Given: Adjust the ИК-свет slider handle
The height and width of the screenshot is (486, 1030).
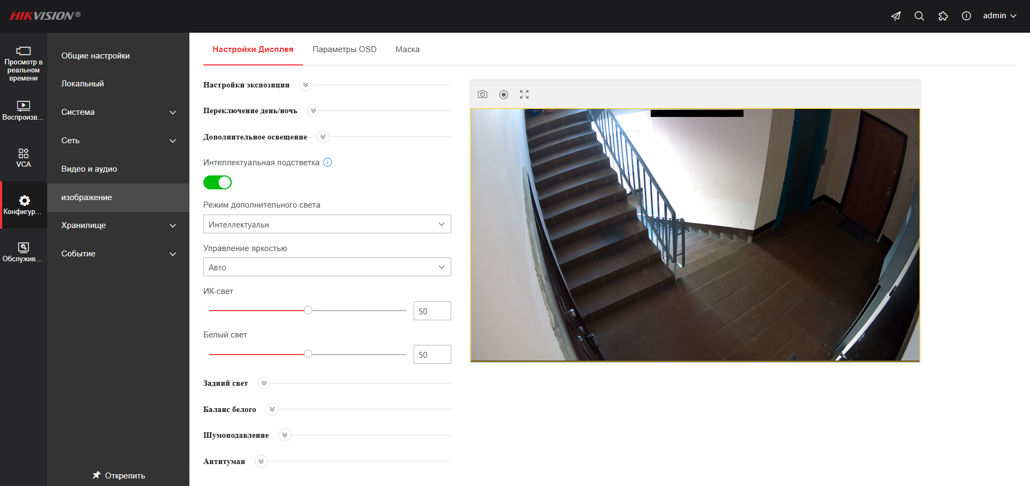Looking at the screenshot, I should (308, 311).
